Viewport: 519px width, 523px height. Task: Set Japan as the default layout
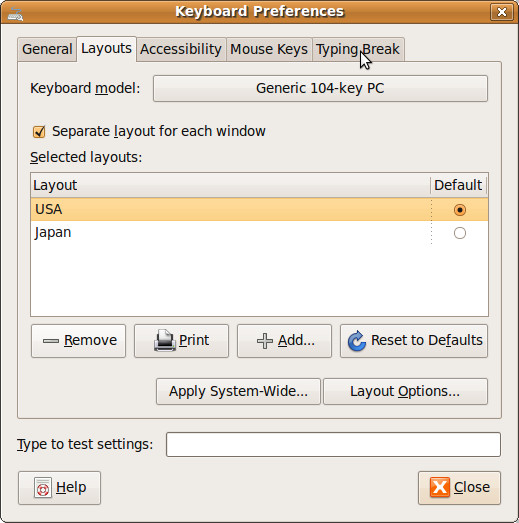click(x=460, y=233)
